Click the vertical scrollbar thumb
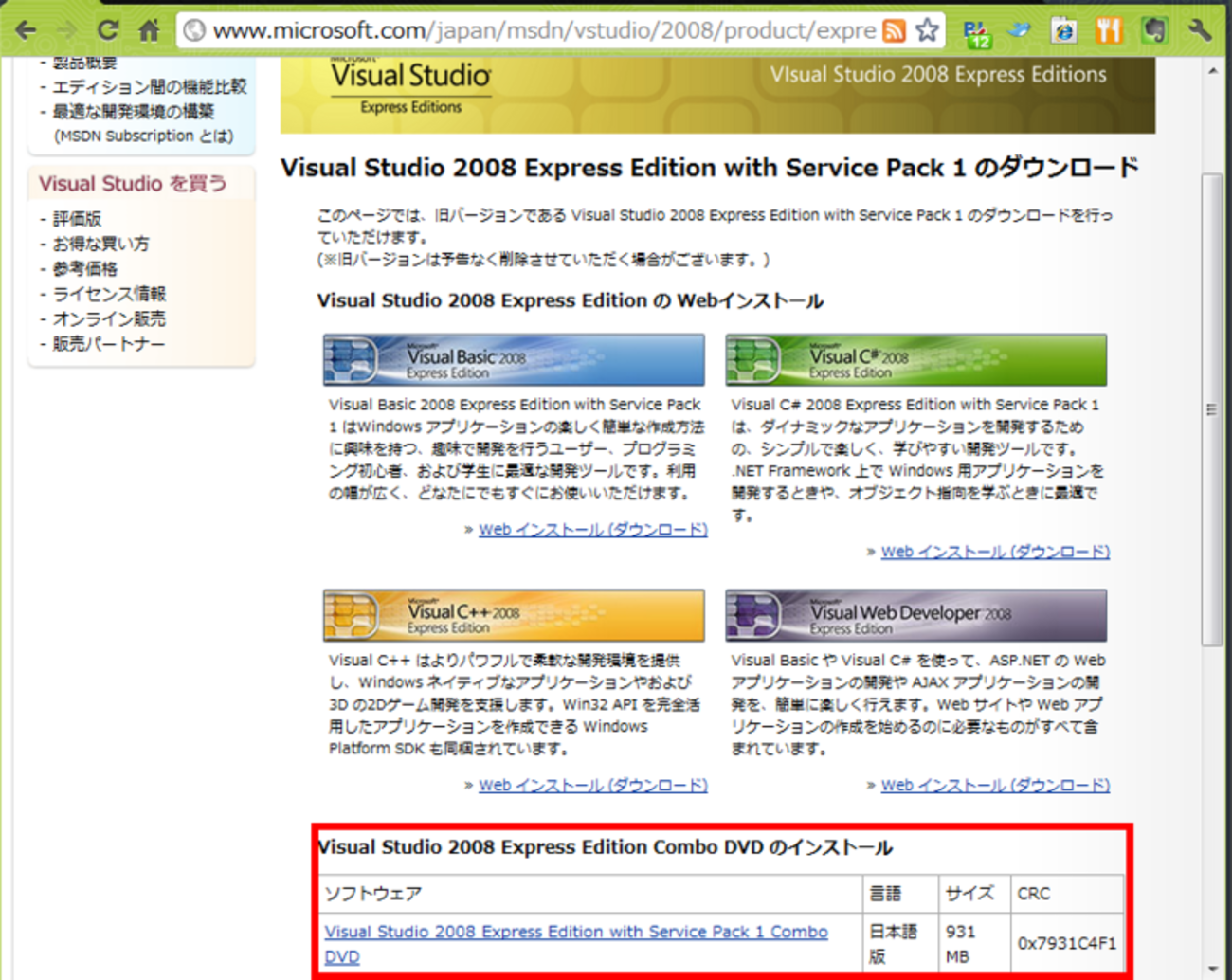Viewport: 1232px width, 980px height. coord(1212,409)
